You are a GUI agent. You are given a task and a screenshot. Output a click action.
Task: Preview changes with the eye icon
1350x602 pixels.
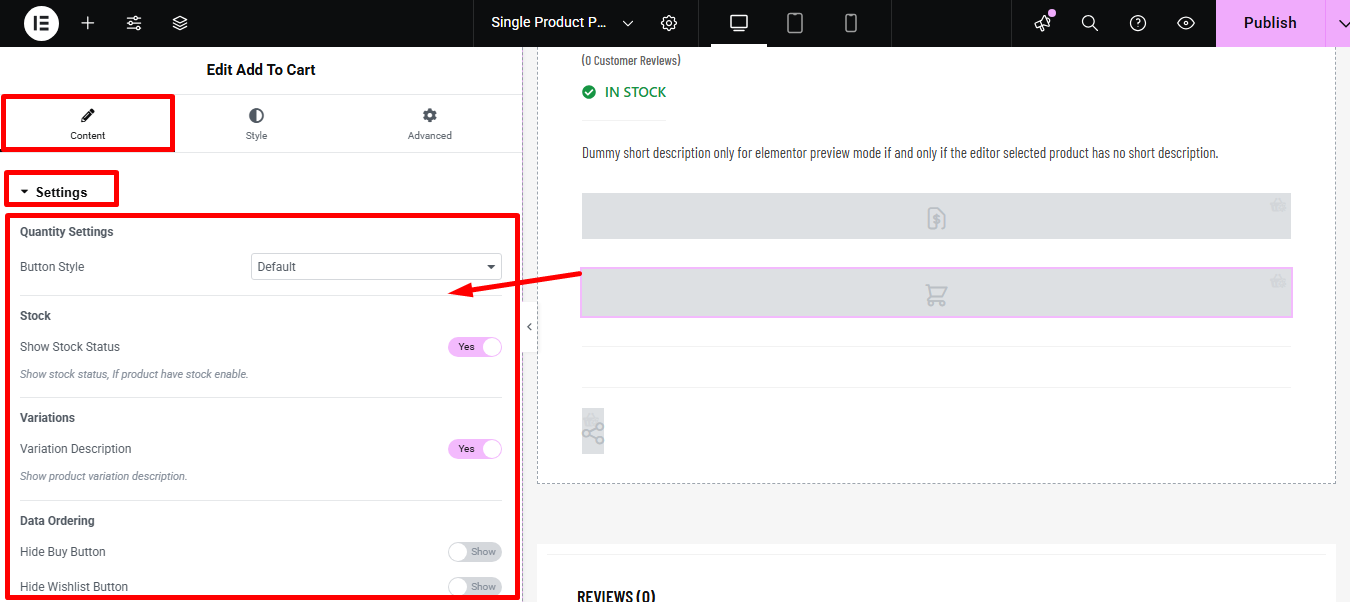pos(1186,23)
